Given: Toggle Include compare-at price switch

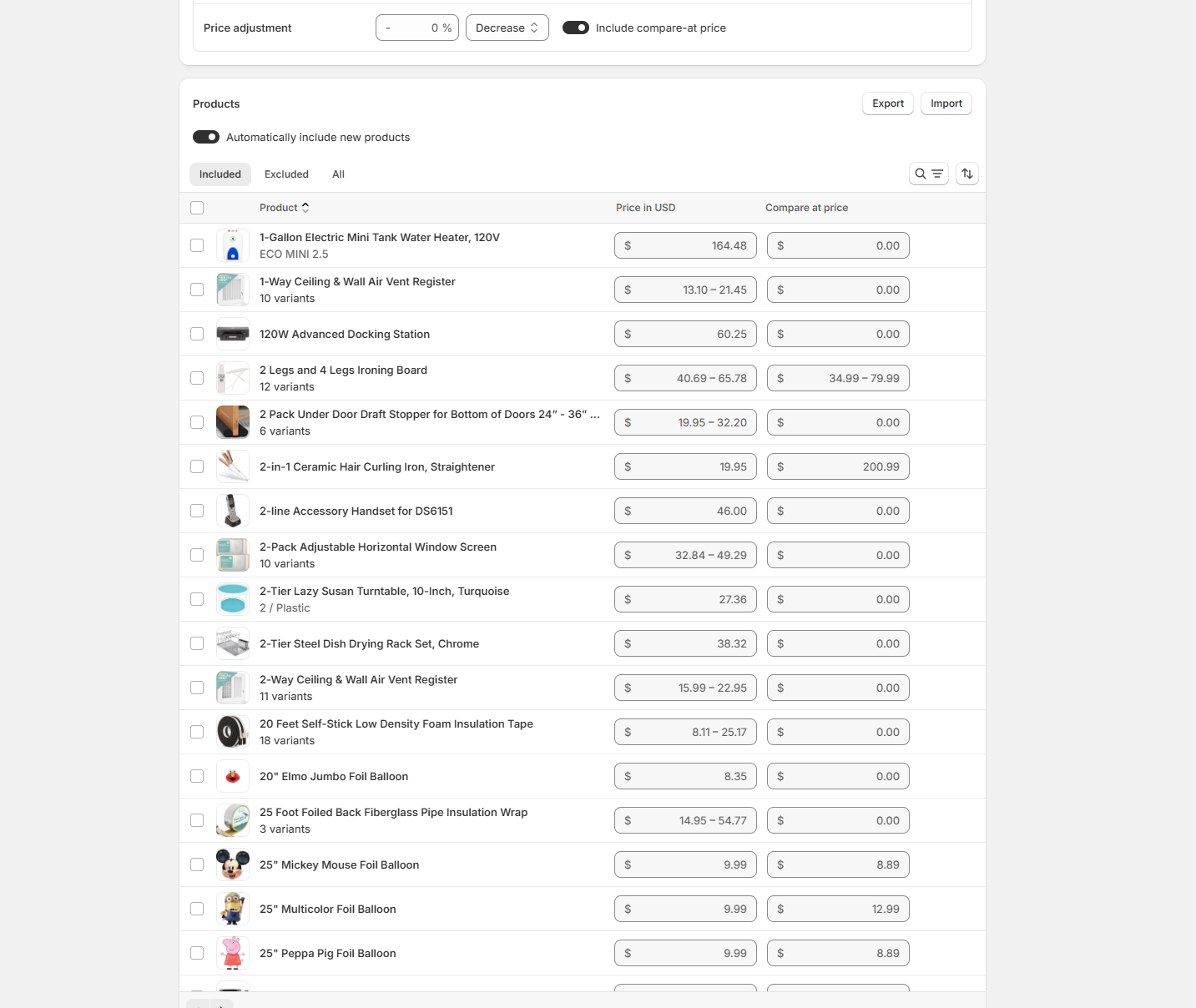Looking at the screenshot, I should click(576, 28).
